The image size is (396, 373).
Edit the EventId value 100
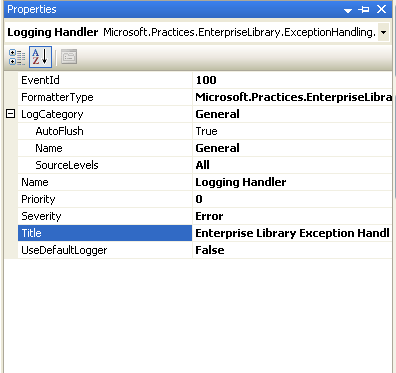pyautogui.click(x=292, y=80)
